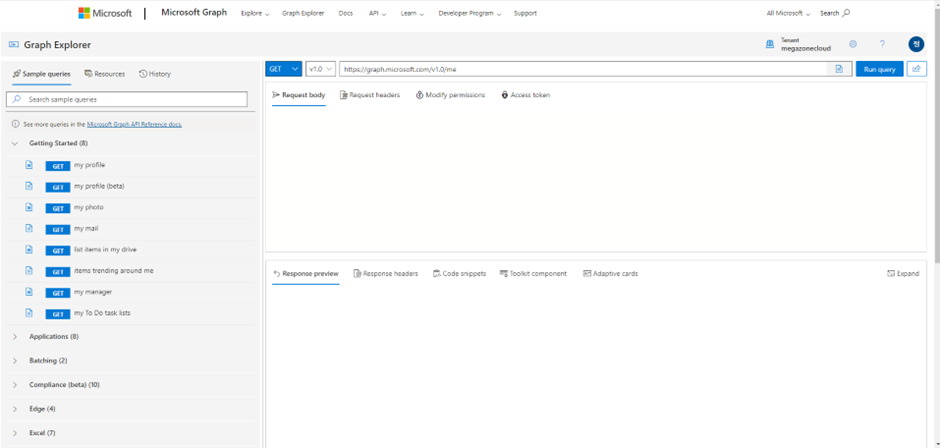
Task: Click the tenant building icon
Action: click(x=770, y=44)
